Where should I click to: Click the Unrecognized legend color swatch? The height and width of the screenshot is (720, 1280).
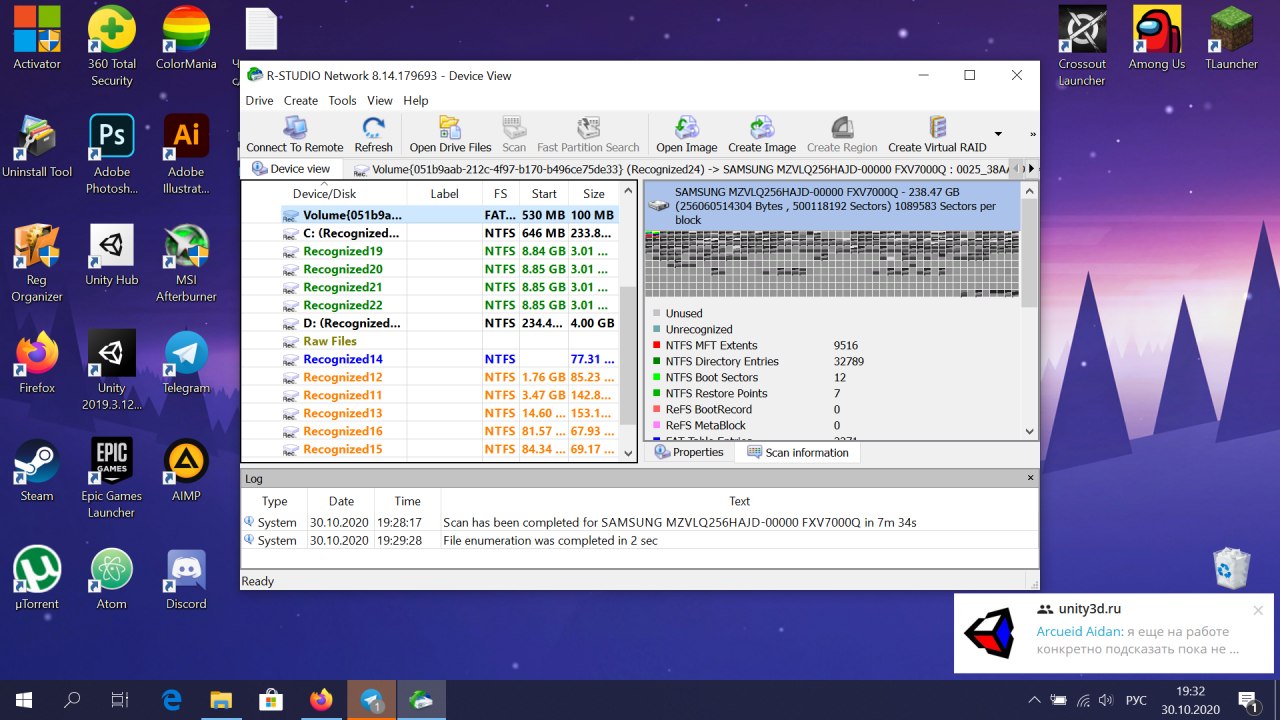[x=656, y=329]
